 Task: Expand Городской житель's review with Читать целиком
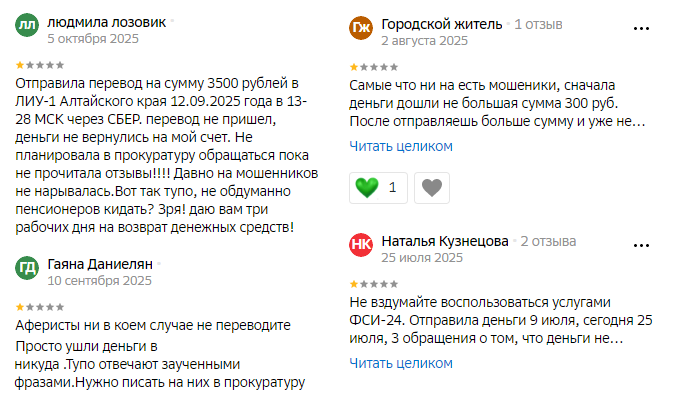[401, 146]
